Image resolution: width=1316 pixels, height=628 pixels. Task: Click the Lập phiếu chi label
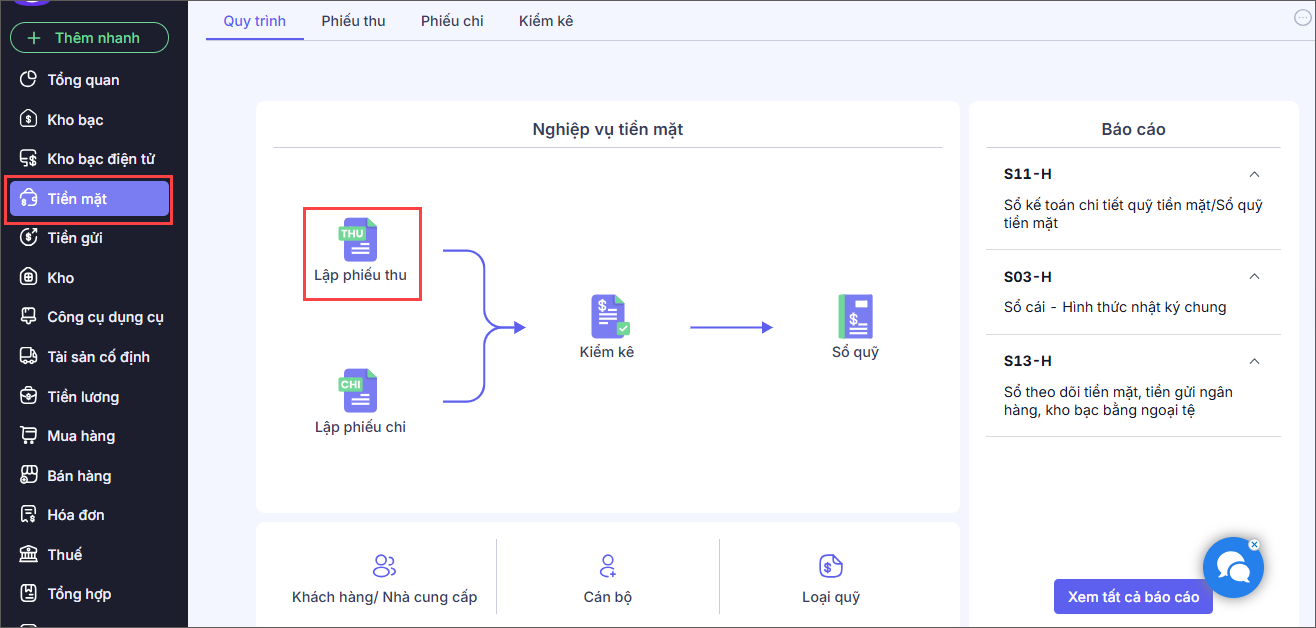coord(360,427)
